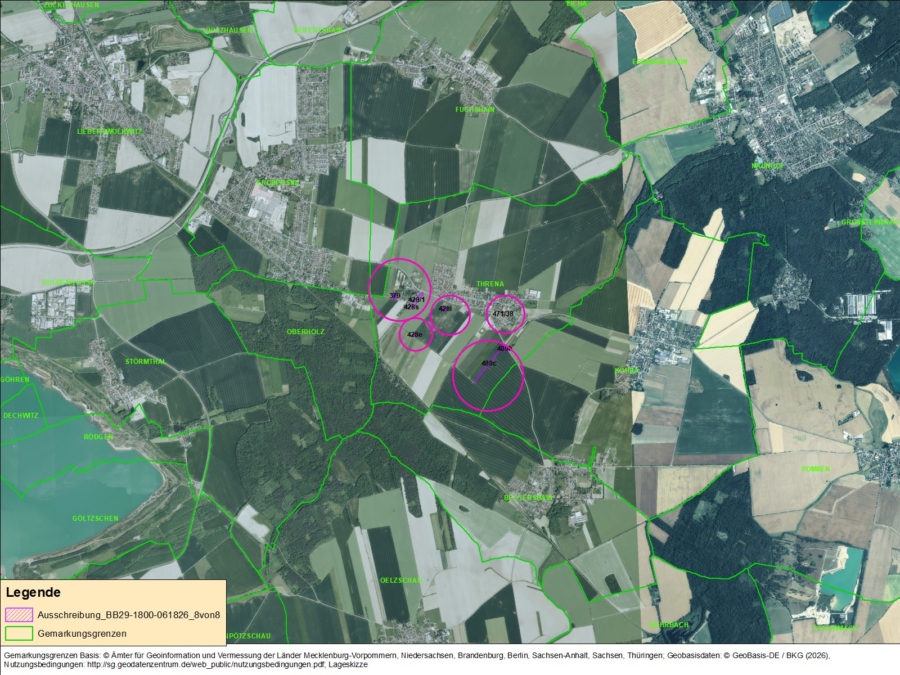Click parcel label 428/1 on map
900x675 pixels.
(x=416, y=300)
